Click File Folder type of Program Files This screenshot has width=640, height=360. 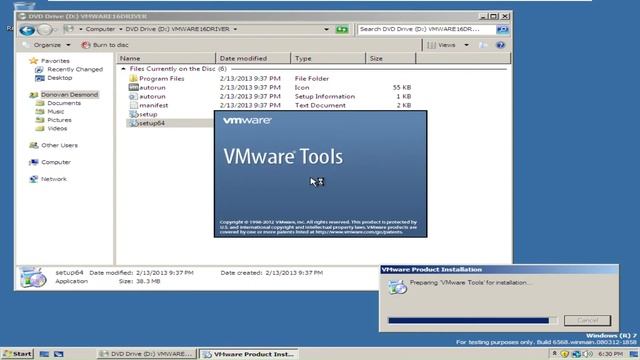(311, 78)
